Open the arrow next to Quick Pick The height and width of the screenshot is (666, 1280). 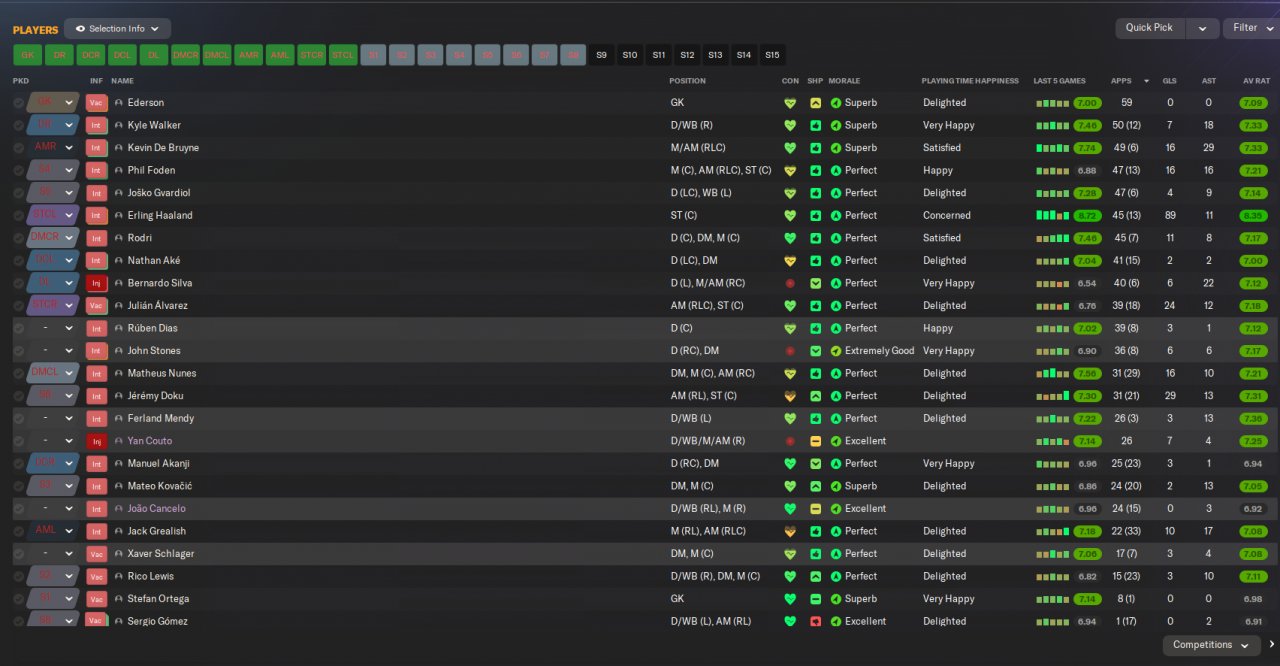[x=1203, y=28]
